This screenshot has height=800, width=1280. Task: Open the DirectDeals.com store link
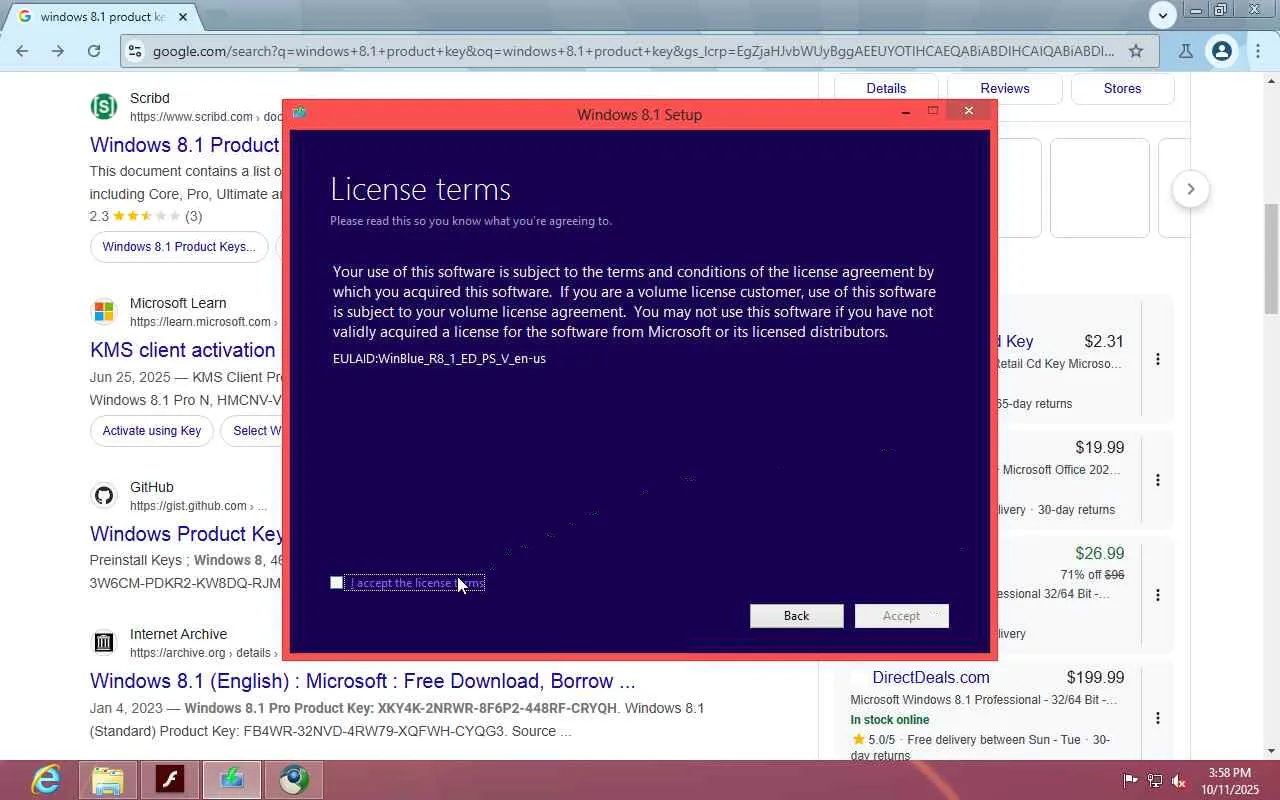930,678
